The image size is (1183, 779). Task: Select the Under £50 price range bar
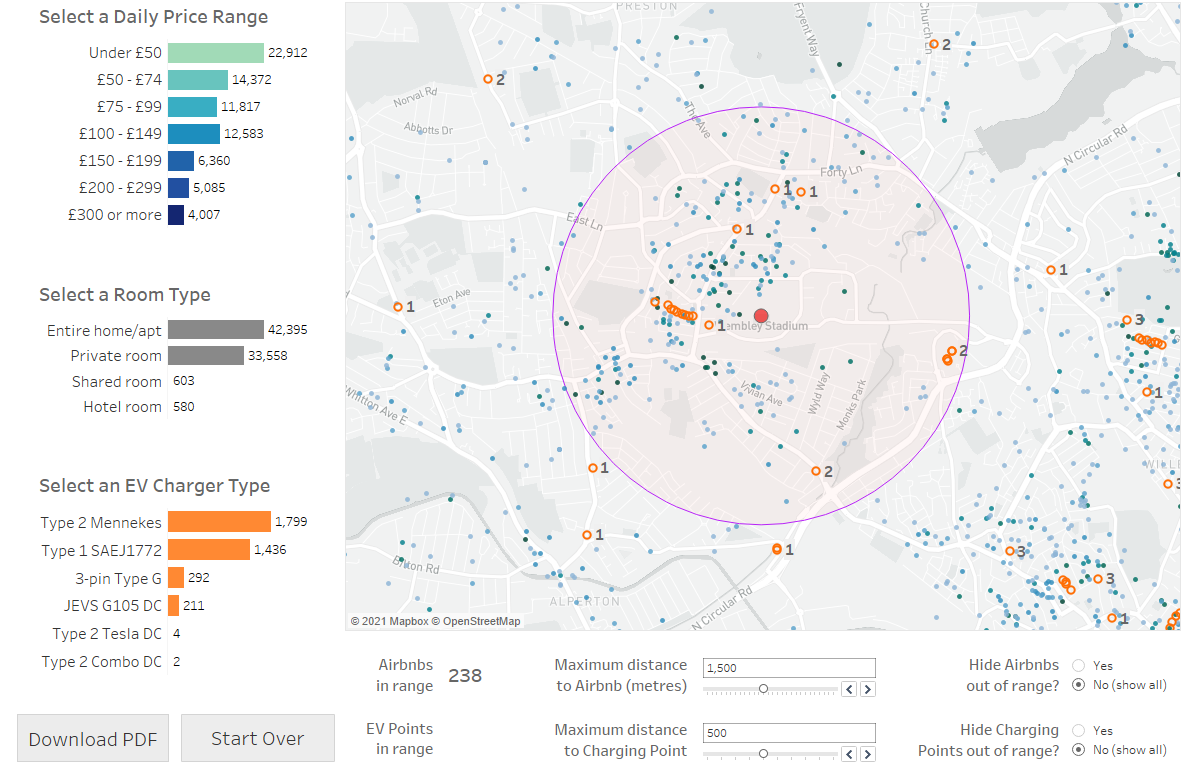(215, 53)
